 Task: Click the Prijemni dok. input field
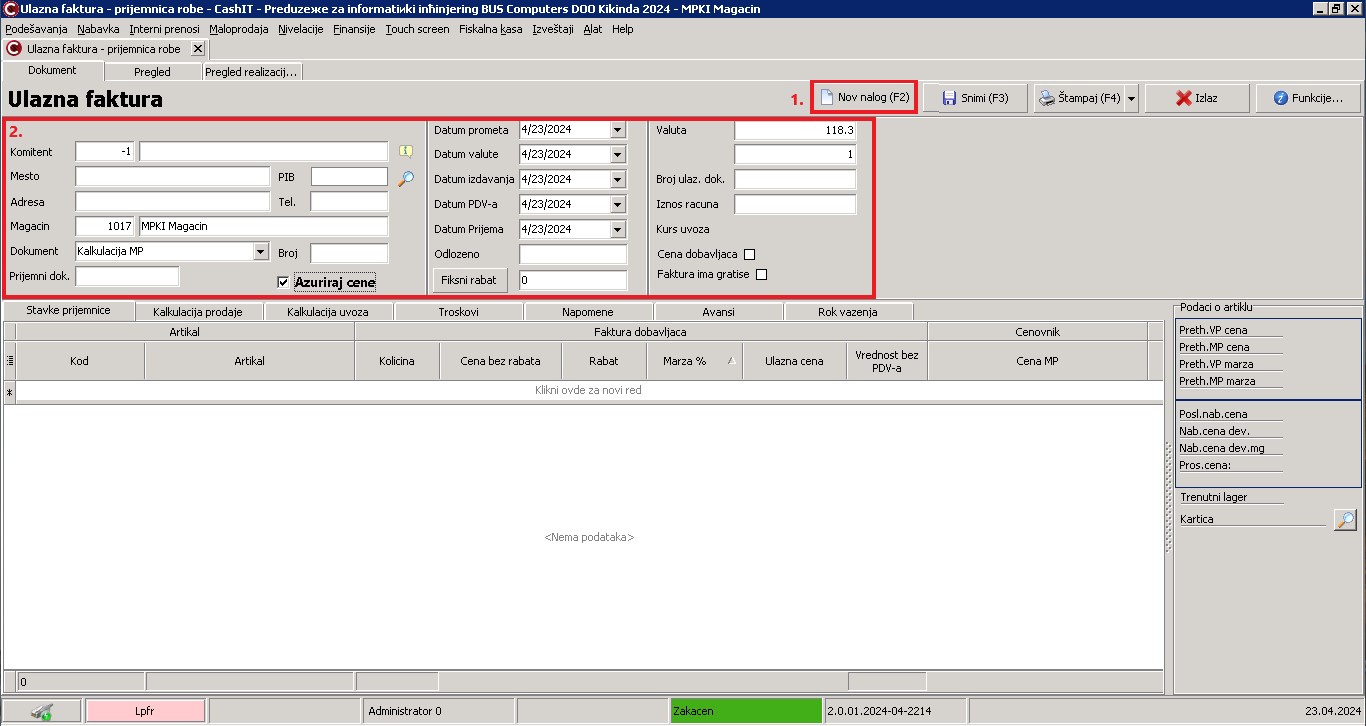[128, 276]
